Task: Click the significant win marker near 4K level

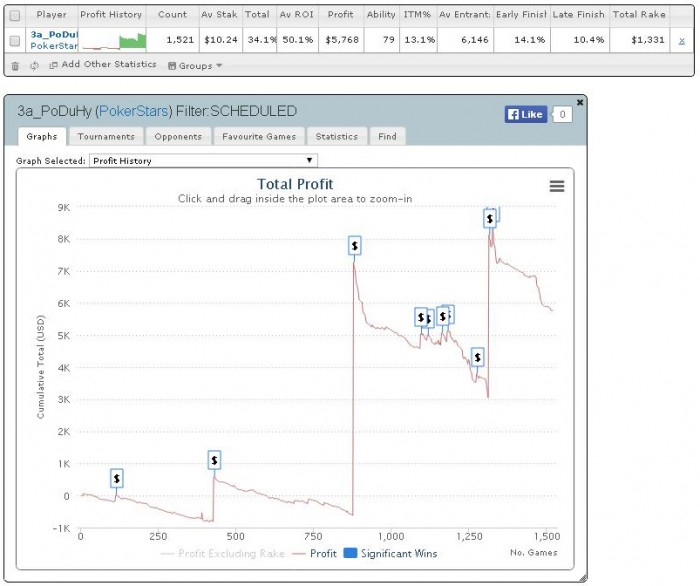Action: point(478,357)
